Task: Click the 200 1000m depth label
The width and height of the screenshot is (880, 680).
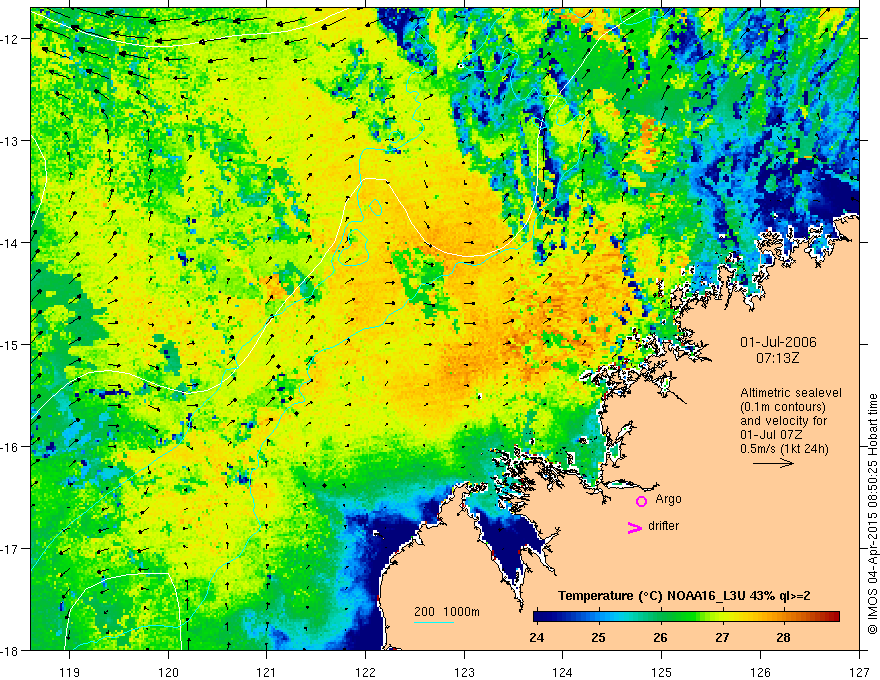Action: [447, 612]
